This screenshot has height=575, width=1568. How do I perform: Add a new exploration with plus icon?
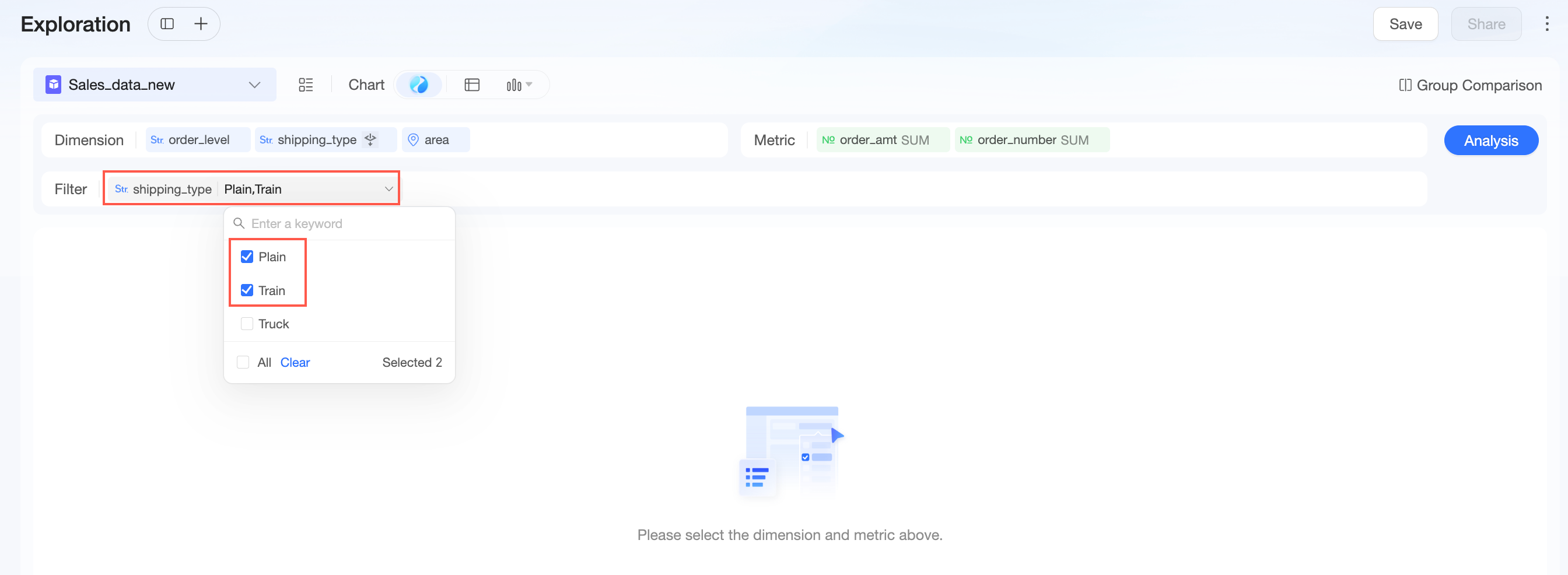pyautogui.click(x=200, y=24)
